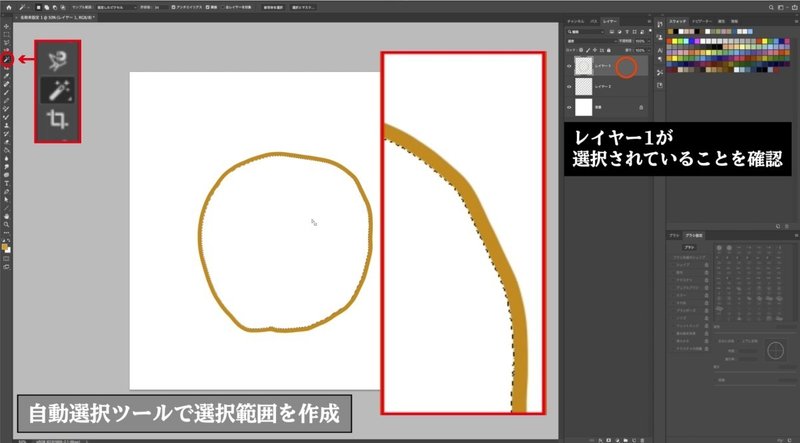Open the layer filter kind dropdown

tap(586, 32)
